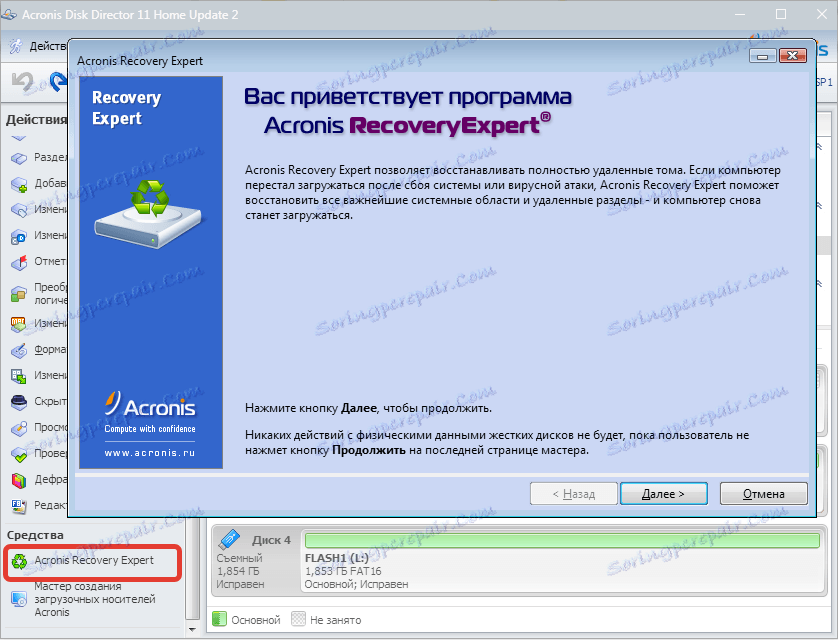This screenshot has height=640, width=838.
Task: Click the split volume icon Раздел
Action: [19, 158]
